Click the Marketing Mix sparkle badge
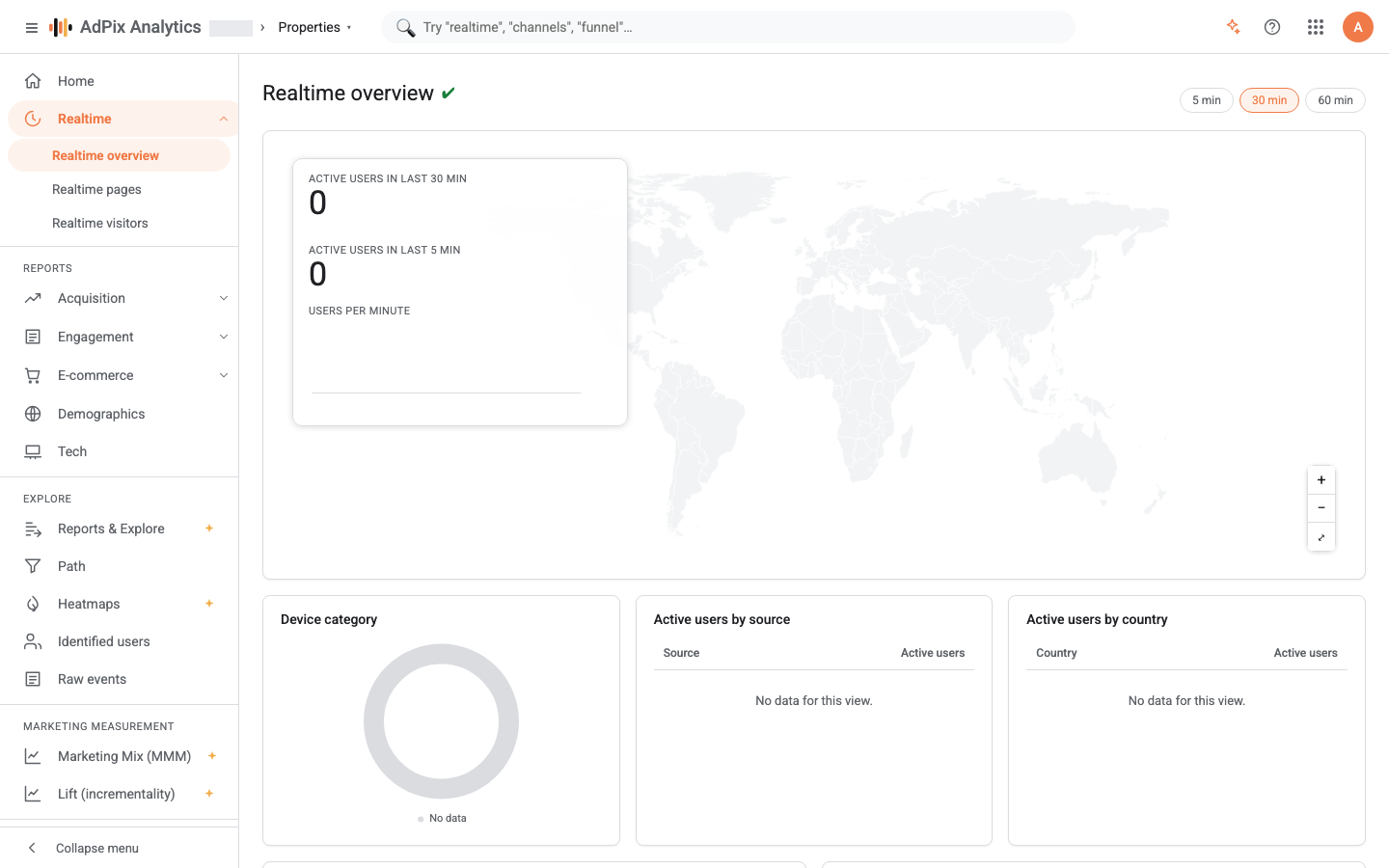1389x868 pixels. point(212,756)
